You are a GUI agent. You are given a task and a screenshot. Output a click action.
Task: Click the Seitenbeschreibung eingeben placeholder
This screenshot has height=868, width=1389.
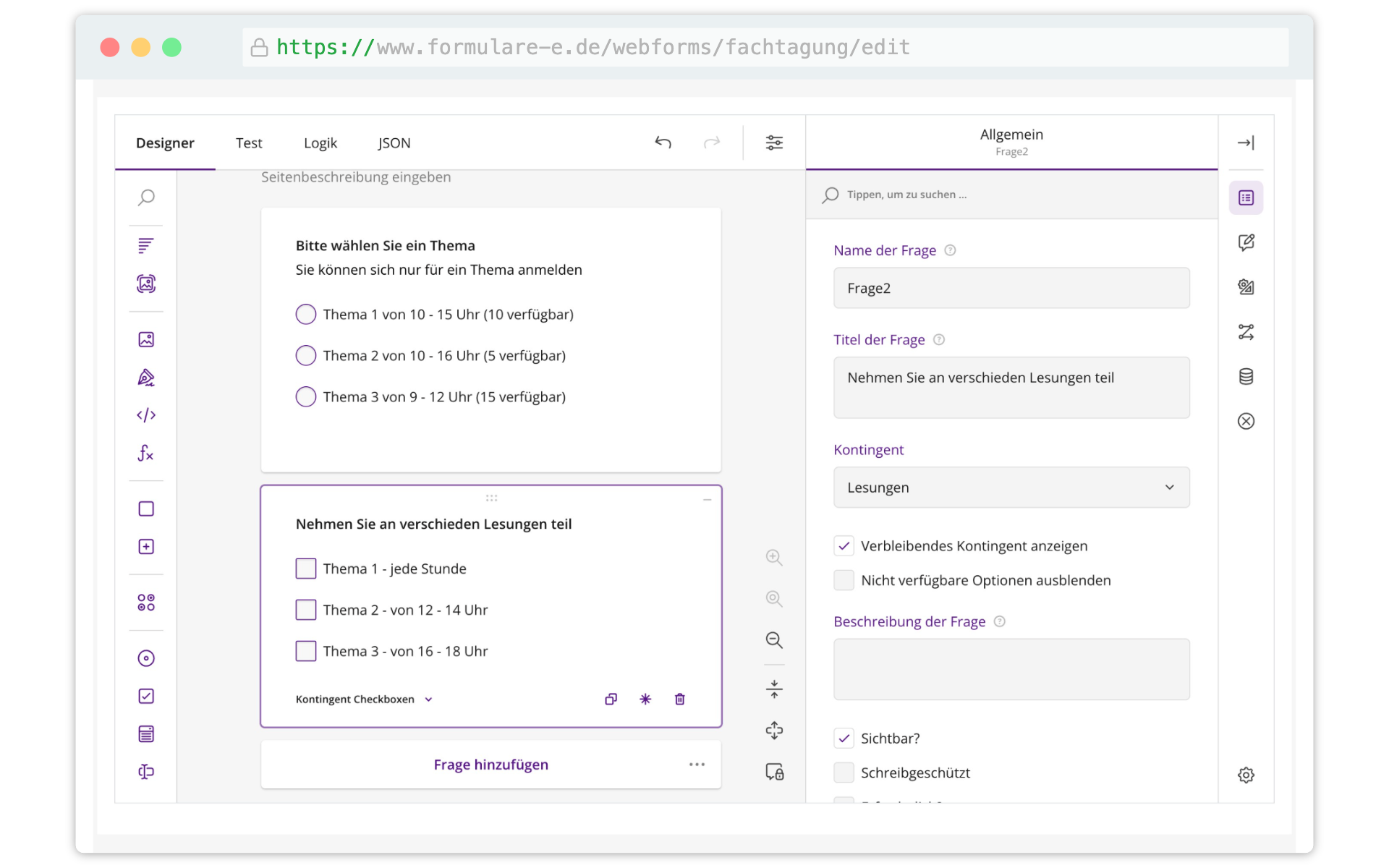tap(356, 176)
